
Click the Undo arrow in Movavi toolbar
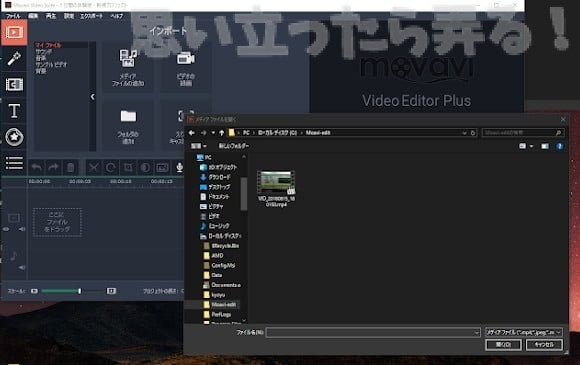pos(37,168)
